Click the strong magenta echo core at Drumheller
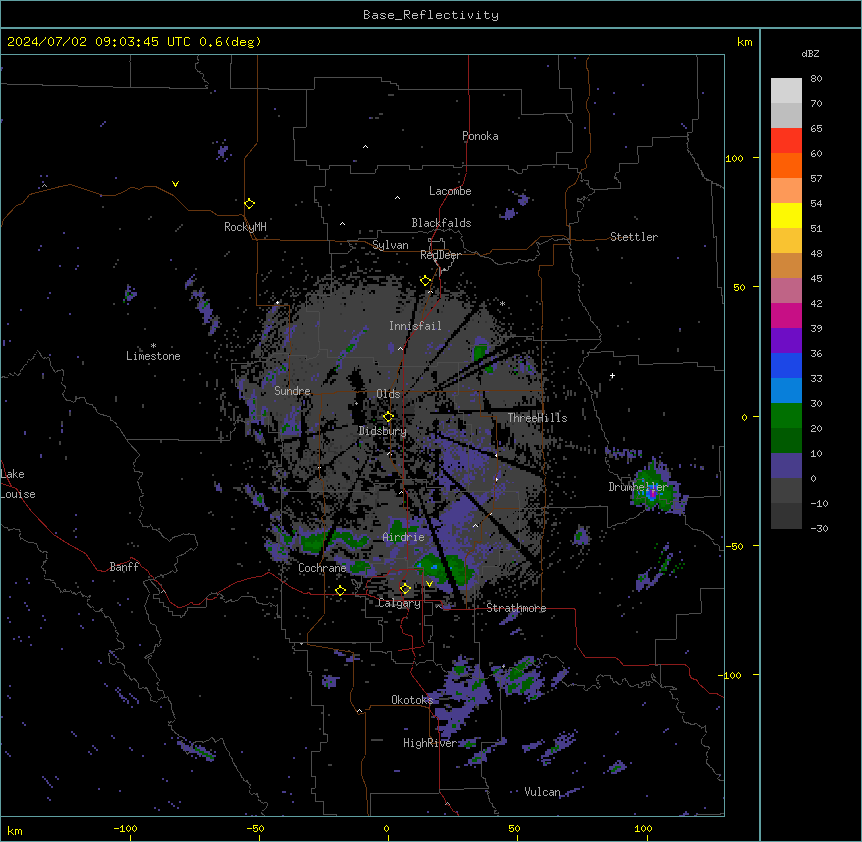862x842 pixels. pyautogui.click(x=653, y=494)
